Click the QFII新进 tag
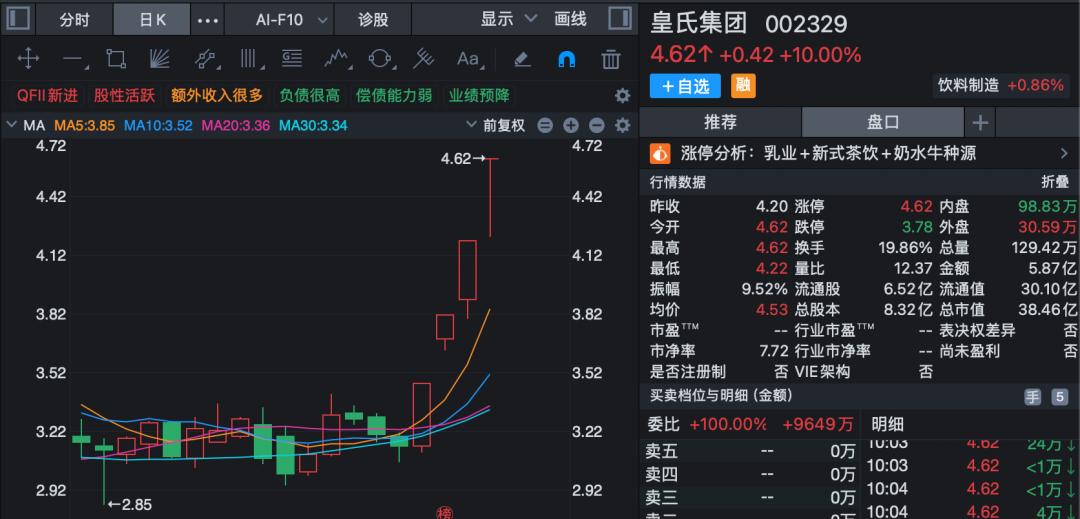This screenshot has width=1080, height=519. [48, 95]
